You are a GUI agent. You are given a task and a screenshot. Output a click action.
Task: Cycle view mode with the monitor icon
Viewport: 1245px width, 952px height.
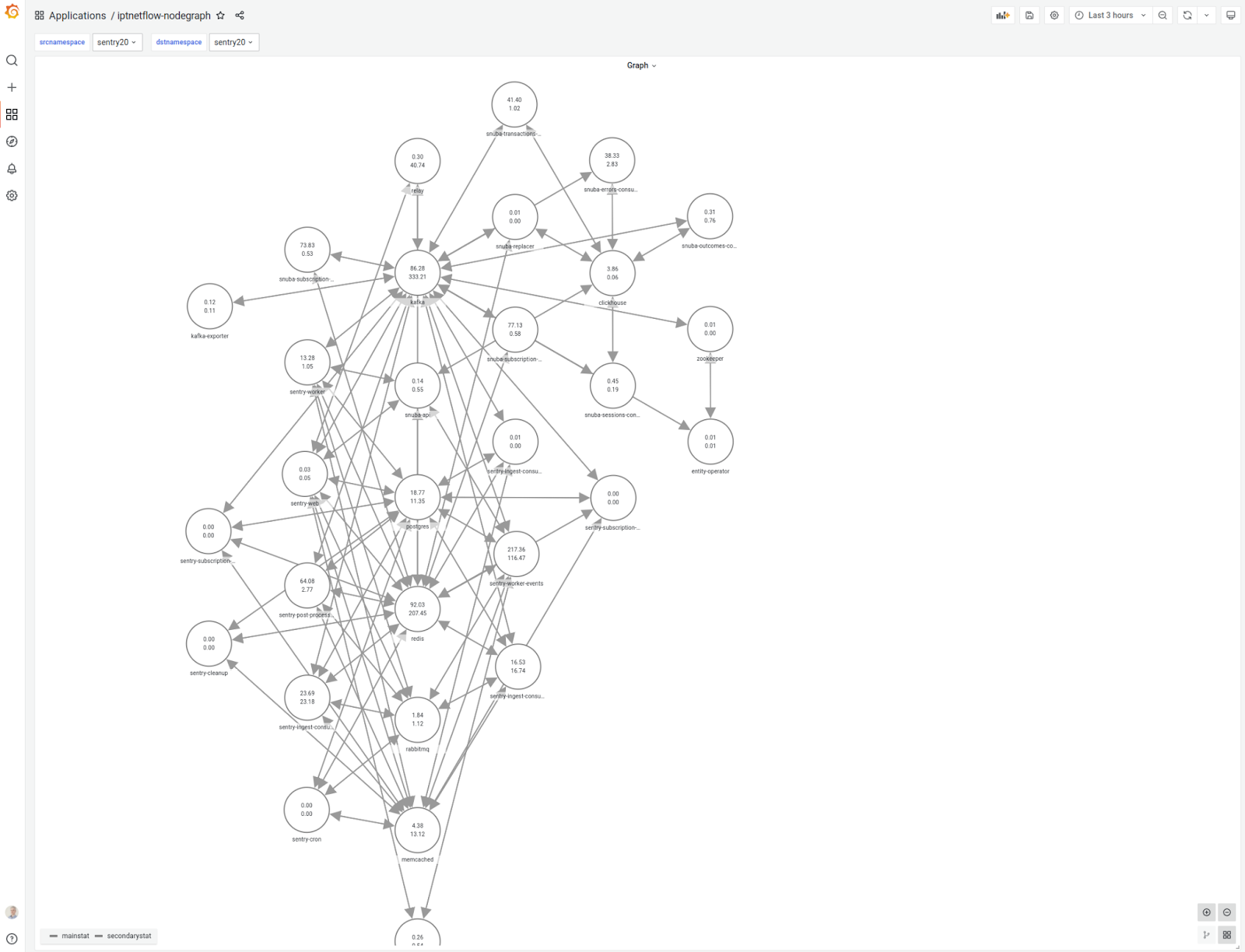pyautogui.click(x=1230, y=16)
